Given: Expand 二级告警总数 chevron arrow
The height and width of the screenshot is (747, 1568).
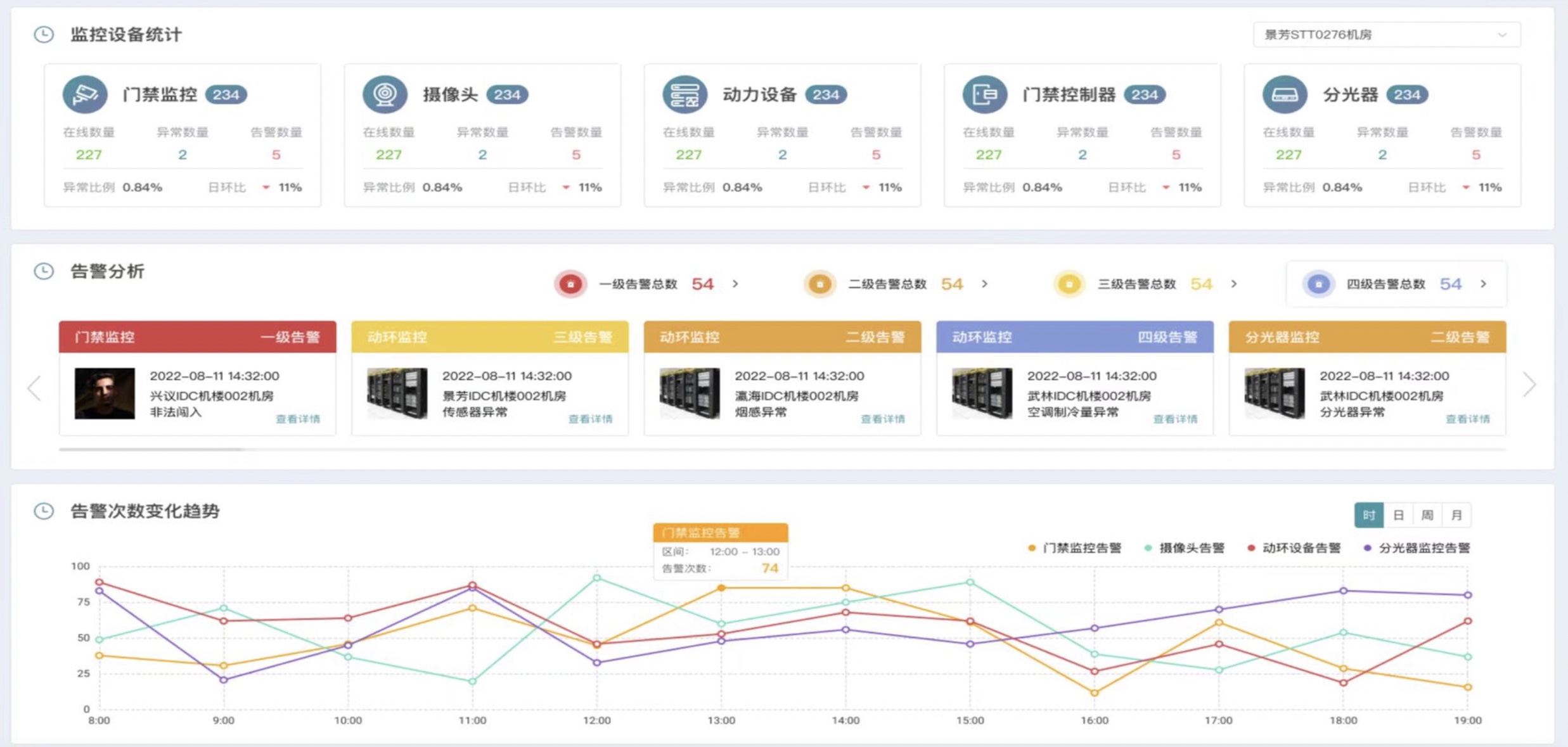Looking at the screenshot, I should click(984, 284).
